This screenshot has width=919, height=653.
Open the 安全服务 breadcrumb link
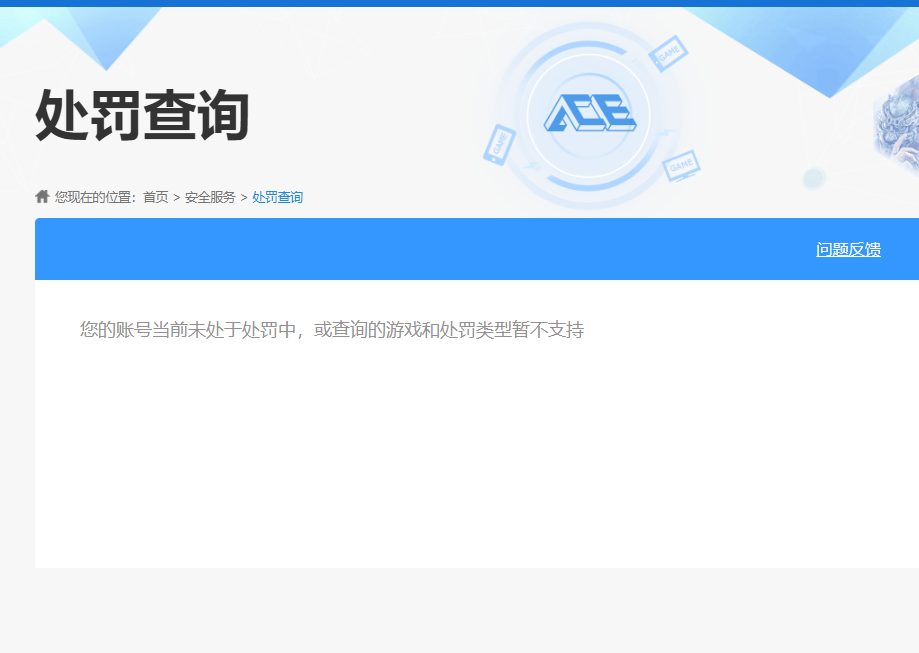tap(210, 197)
